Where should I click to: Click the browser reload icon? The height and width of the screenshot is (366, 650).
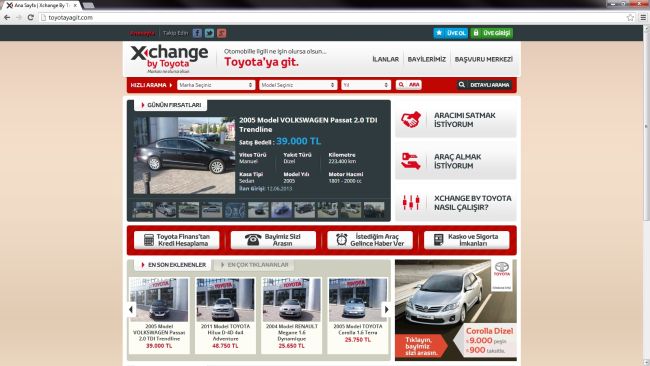tap(31, 17)
